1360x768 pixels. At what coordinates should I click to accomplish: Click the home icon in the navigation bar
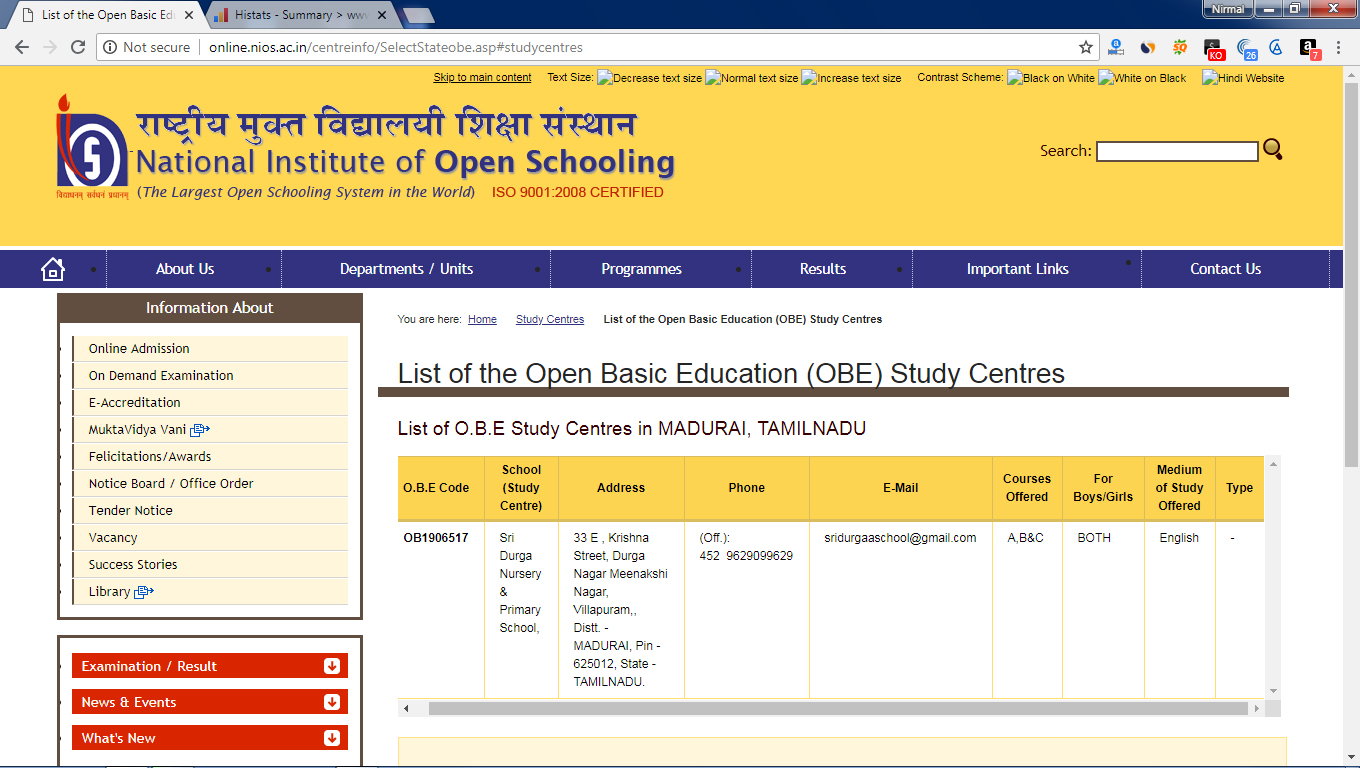52,269
